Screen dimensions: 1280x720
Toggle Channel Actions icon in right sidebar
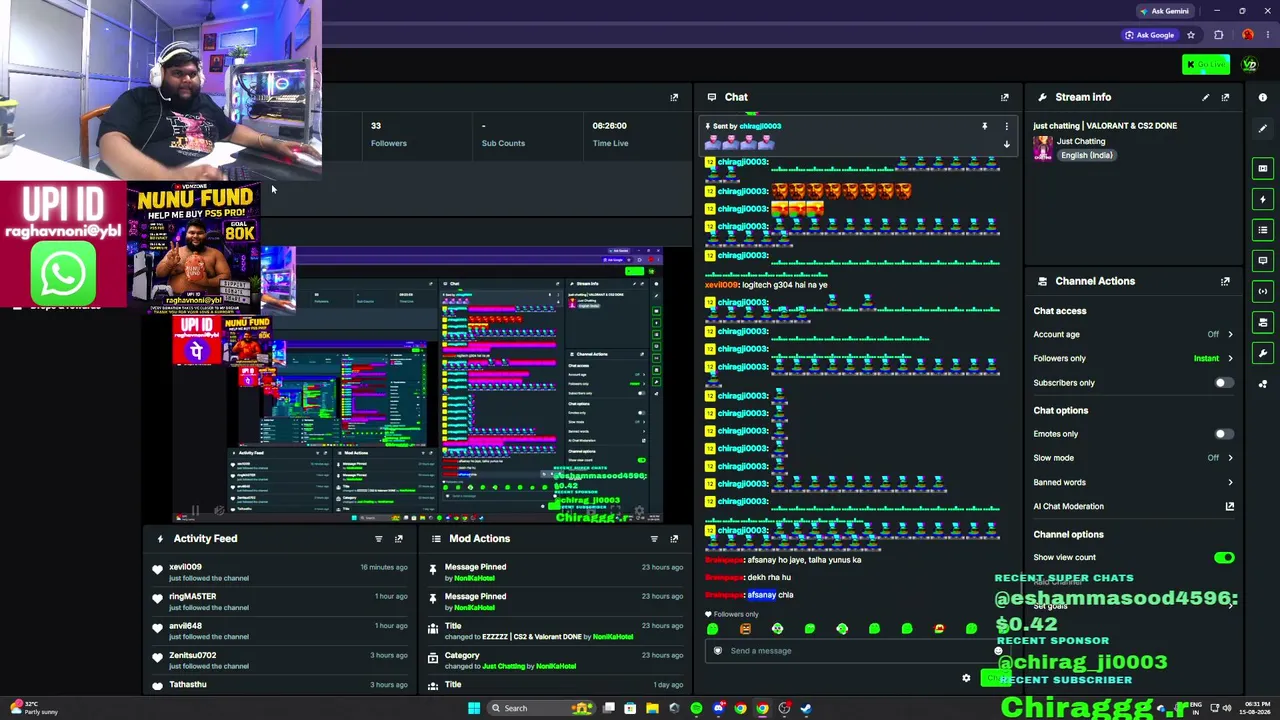pos(1263,322)
